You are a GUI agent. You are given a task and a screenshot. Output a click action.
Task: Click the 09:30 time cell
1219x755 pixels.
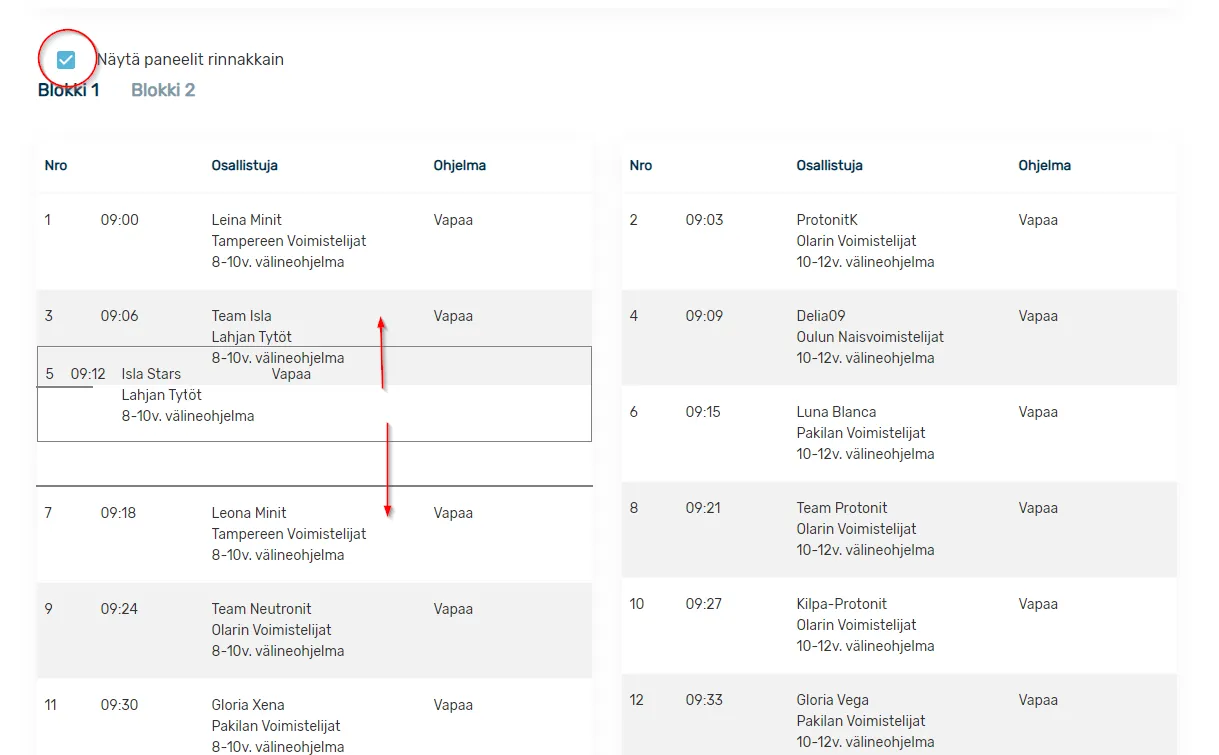(120, 705)
